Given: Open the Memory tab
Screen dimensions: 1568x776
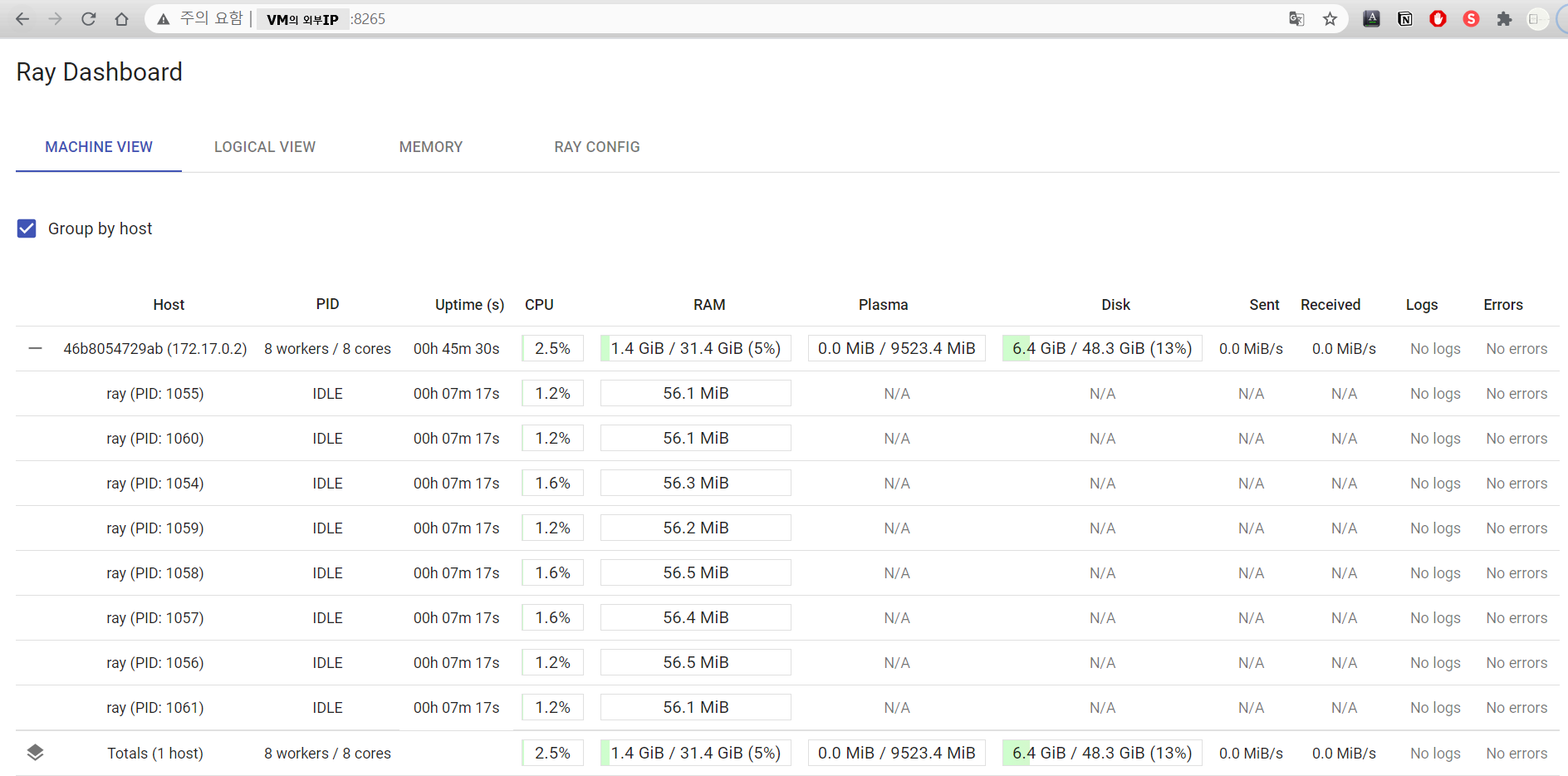Looking at the screenshot, I should pyautogui.click(x=431, y=147).
